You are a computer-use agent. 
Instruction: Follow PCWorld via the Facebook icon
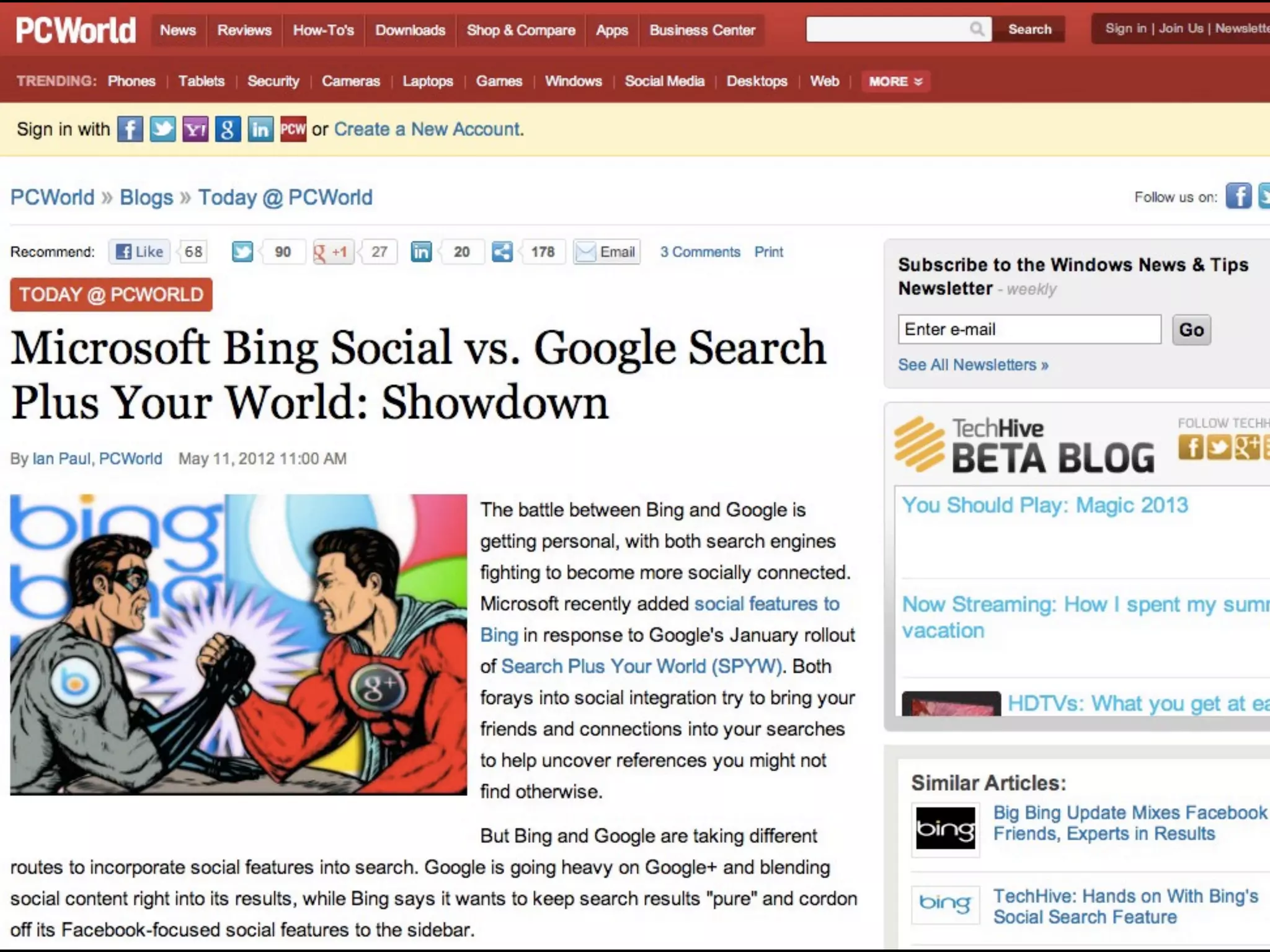point(1238,196)
